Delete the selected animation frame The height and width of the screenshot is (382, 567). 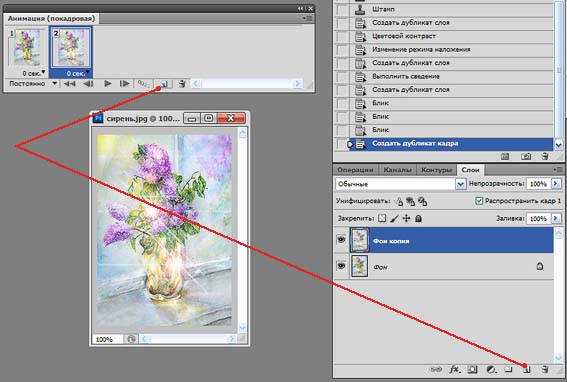[182, 84]
